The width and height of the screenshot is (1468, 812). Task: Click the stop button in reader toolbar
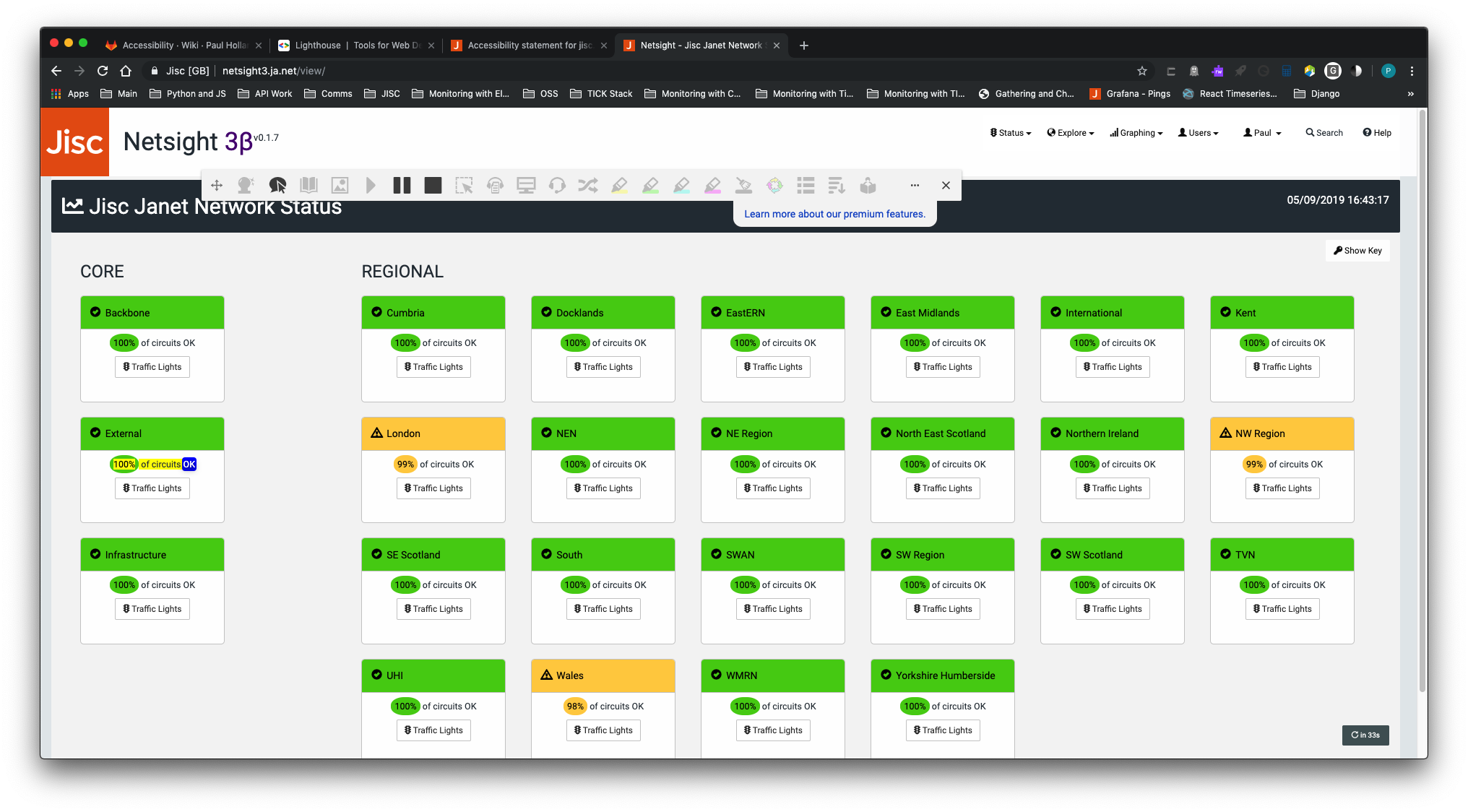tap(433, 186)
